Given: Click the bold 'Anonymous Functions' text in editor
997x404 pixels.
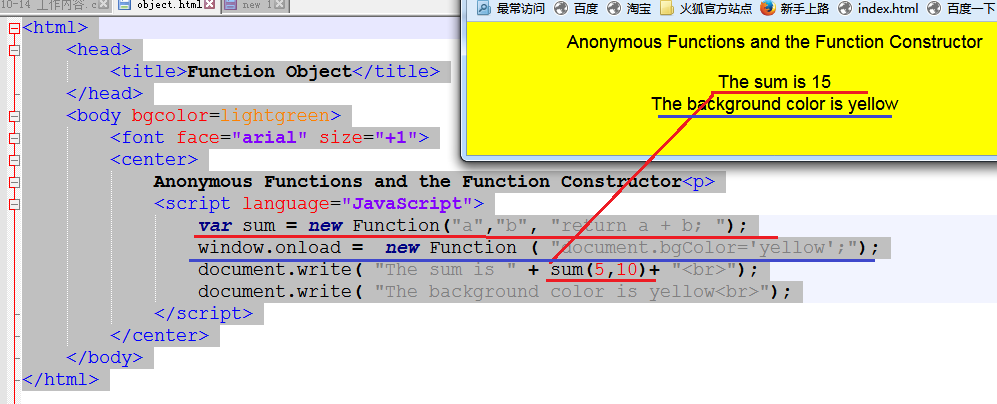Looking at the screenshot, I should click(258, 182).
